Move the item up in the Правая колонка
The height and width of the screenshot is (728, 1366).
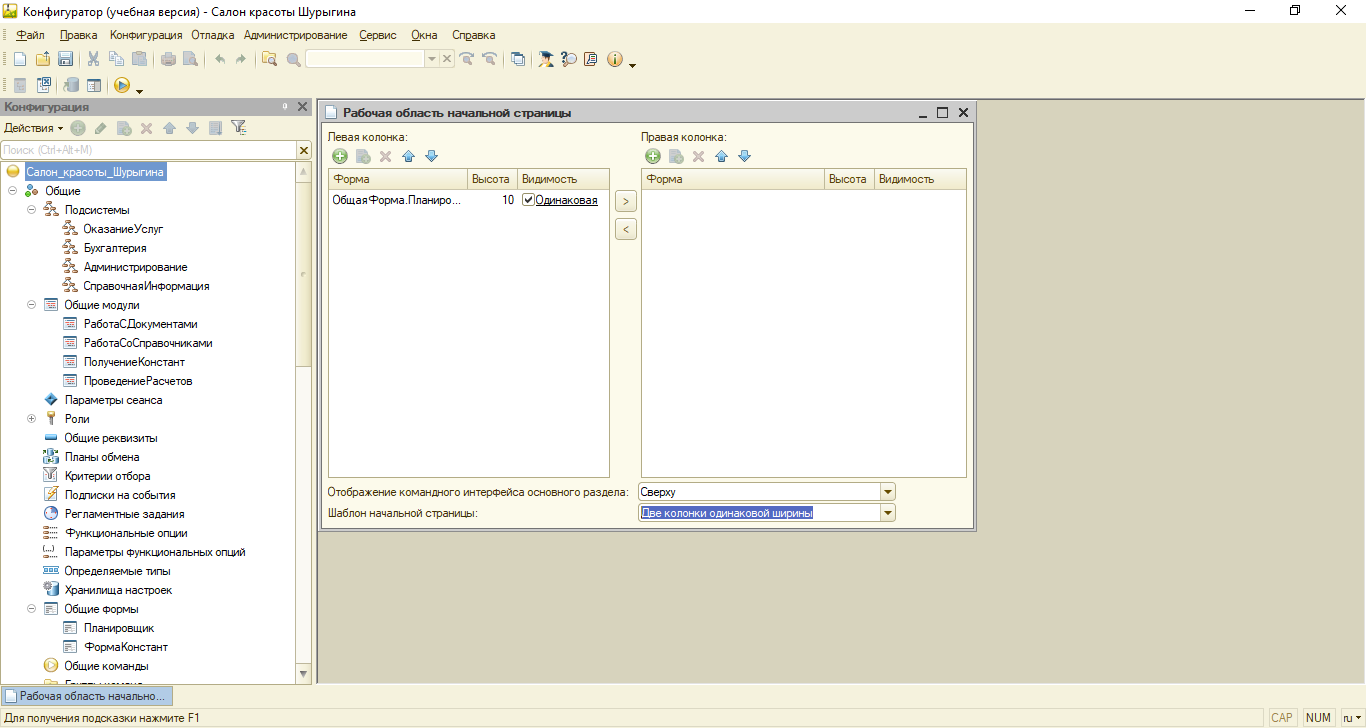[x=721, y=156]
